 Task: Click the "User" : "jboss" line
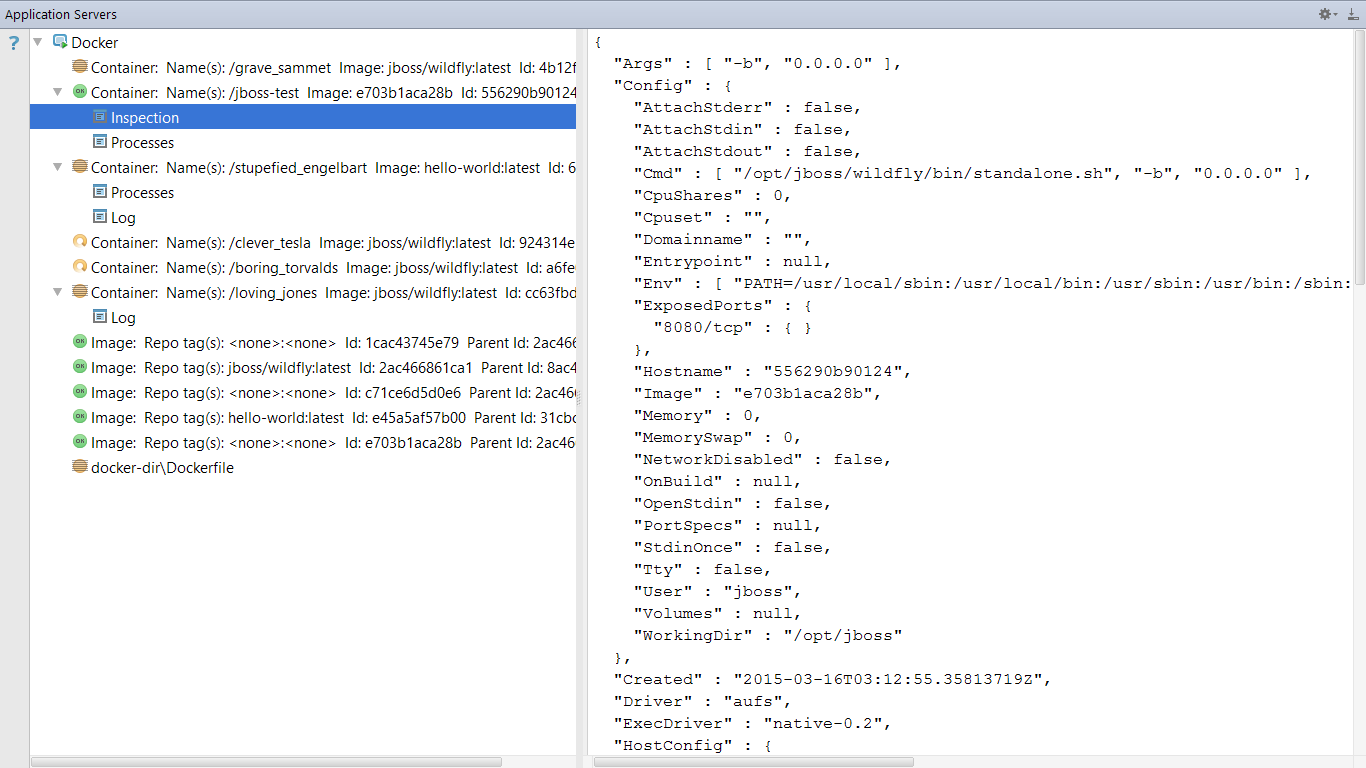tap(718, 591)
